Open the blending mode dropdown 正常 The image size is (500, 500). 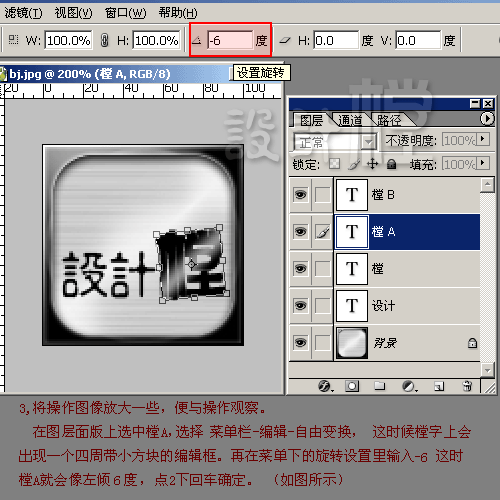point(335,143)
